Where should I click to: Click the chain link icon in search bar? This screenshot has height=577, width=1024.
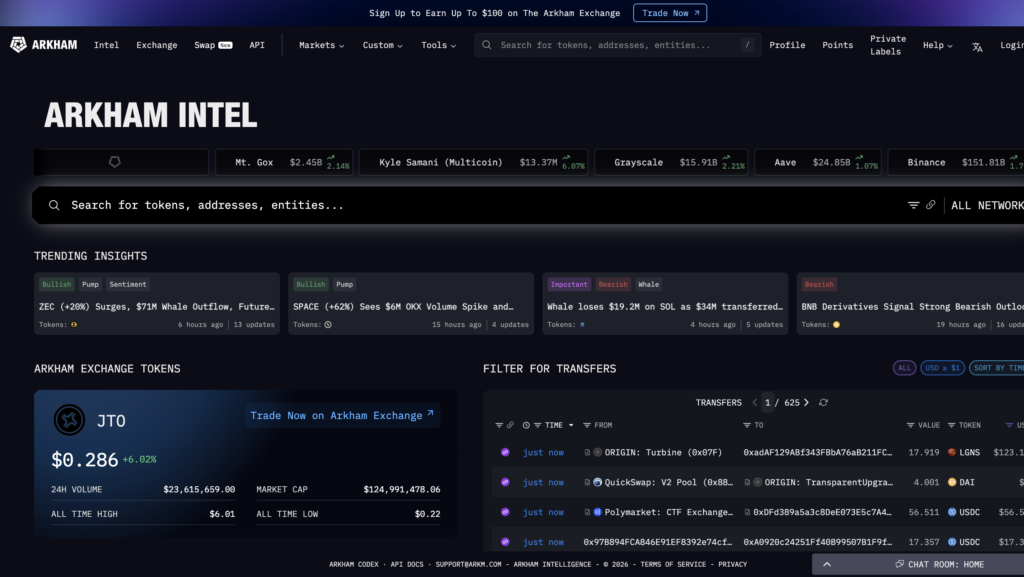pos(931,205)
